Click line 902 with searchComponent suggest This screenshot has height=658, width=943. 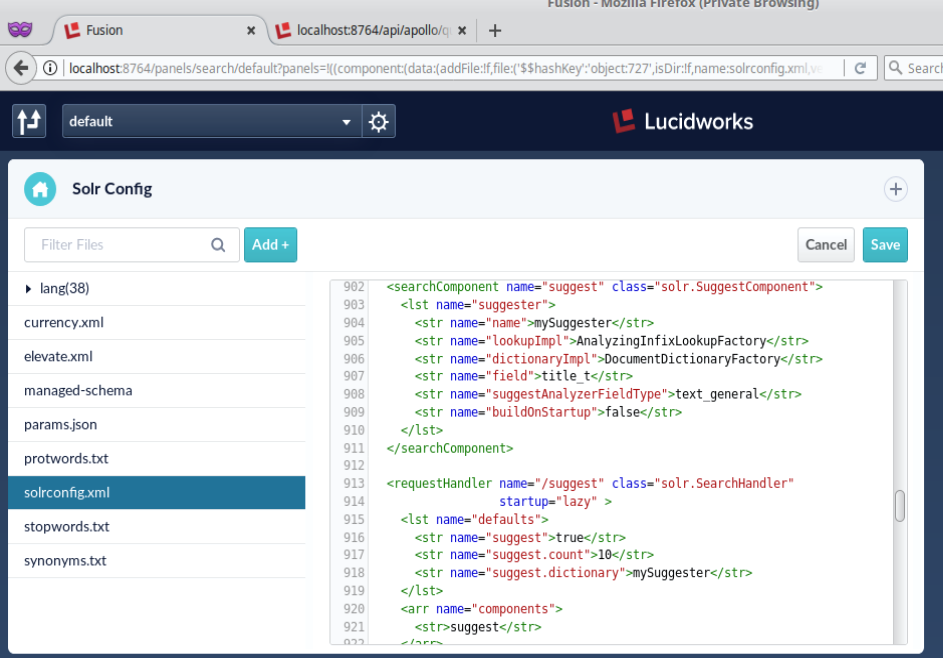pyautogui.click(x=604, y=287)
